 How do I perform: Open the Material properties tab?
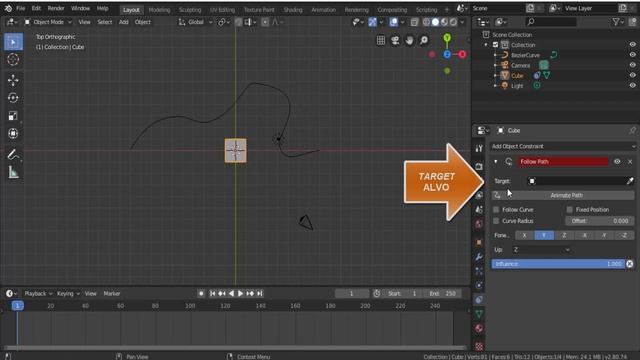[479, 329]
